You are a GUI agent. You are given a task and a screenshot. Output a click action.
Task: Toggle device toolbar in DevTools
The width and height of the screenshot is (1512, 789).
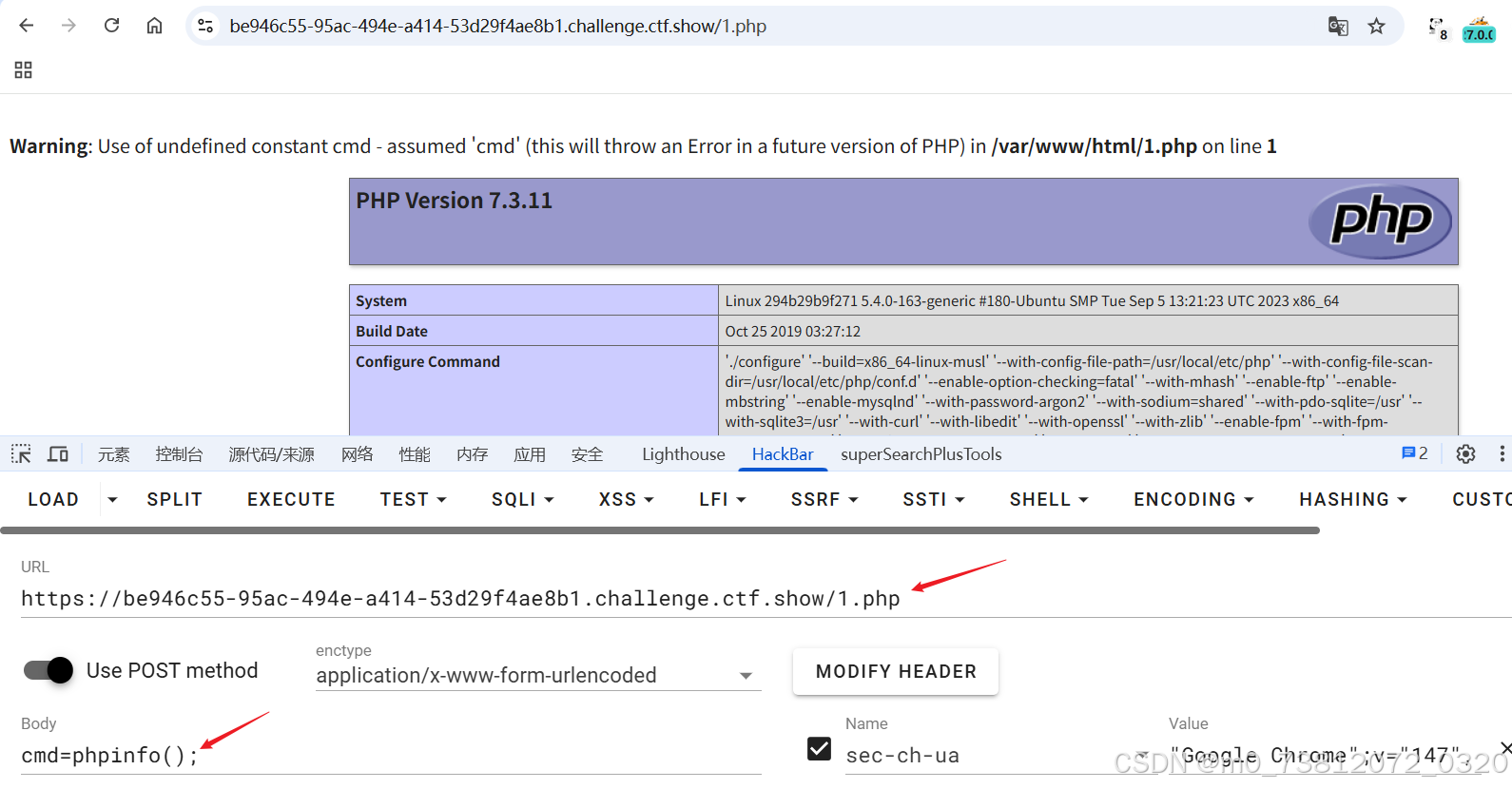58,454
